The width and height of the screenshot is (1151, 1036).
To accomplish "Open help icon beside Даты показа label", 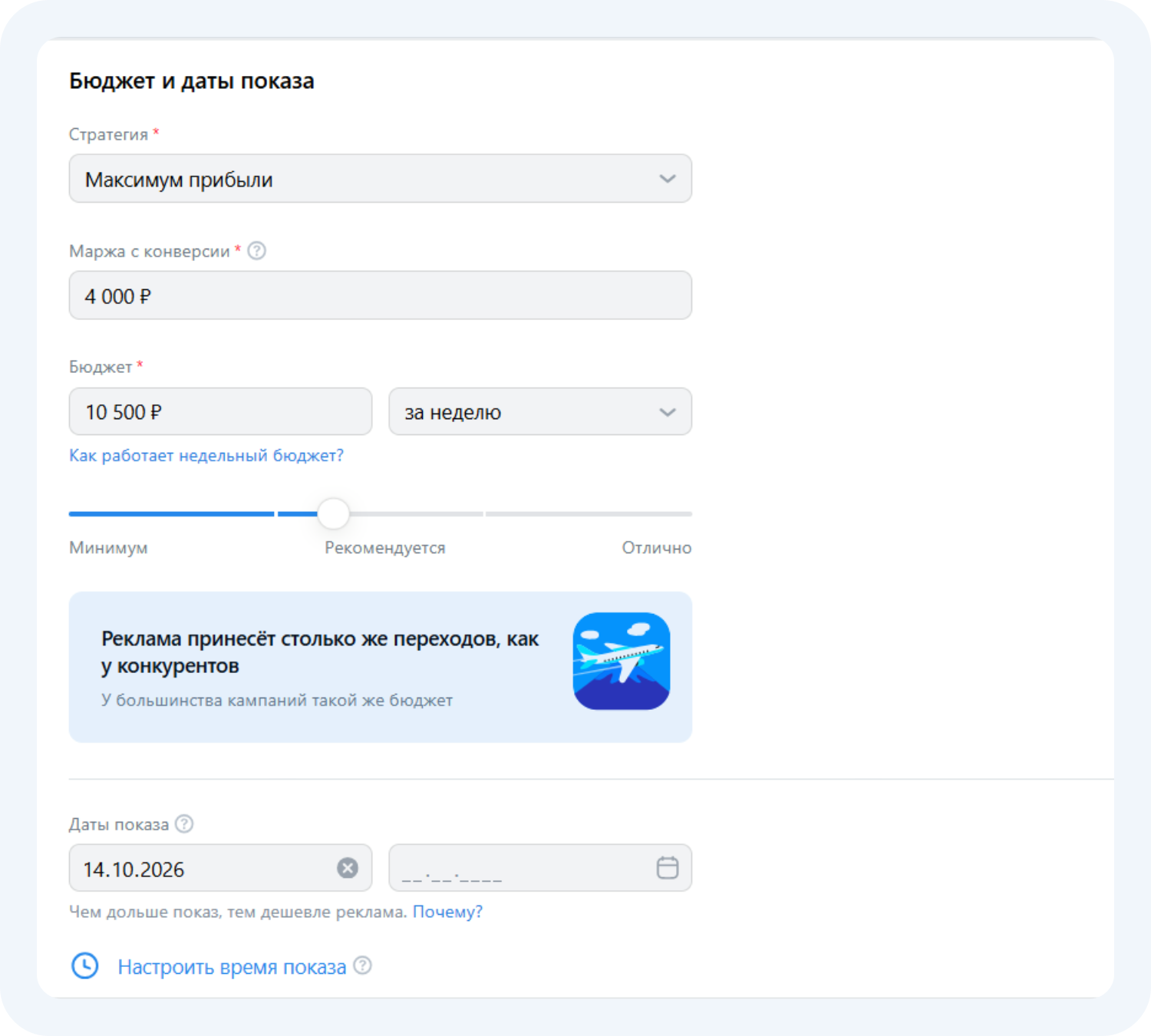I will 184,823.
